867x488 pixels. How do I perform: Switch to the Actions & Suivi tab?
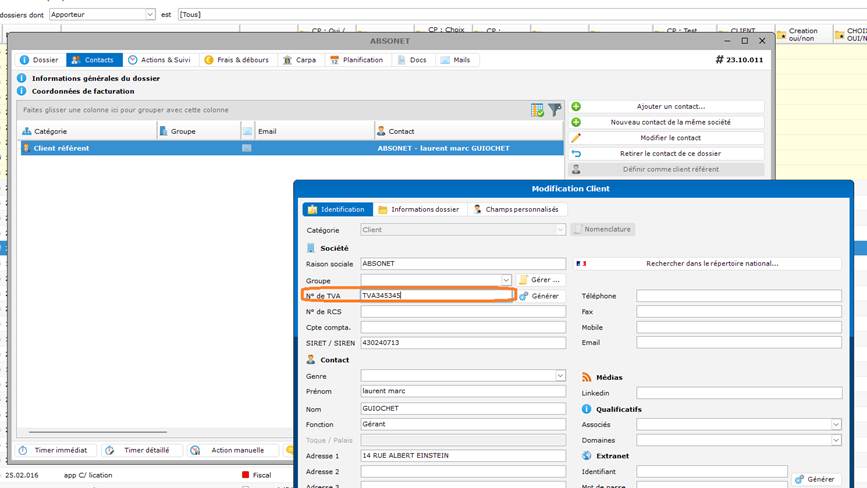point(159,60)
